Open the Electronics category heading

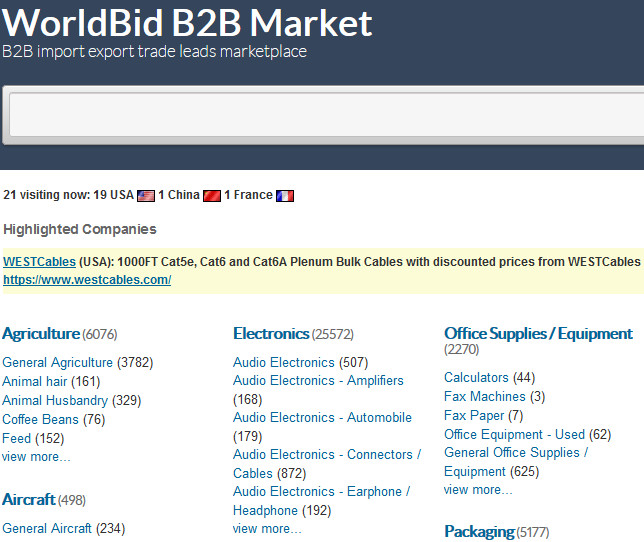coord(271,333)
